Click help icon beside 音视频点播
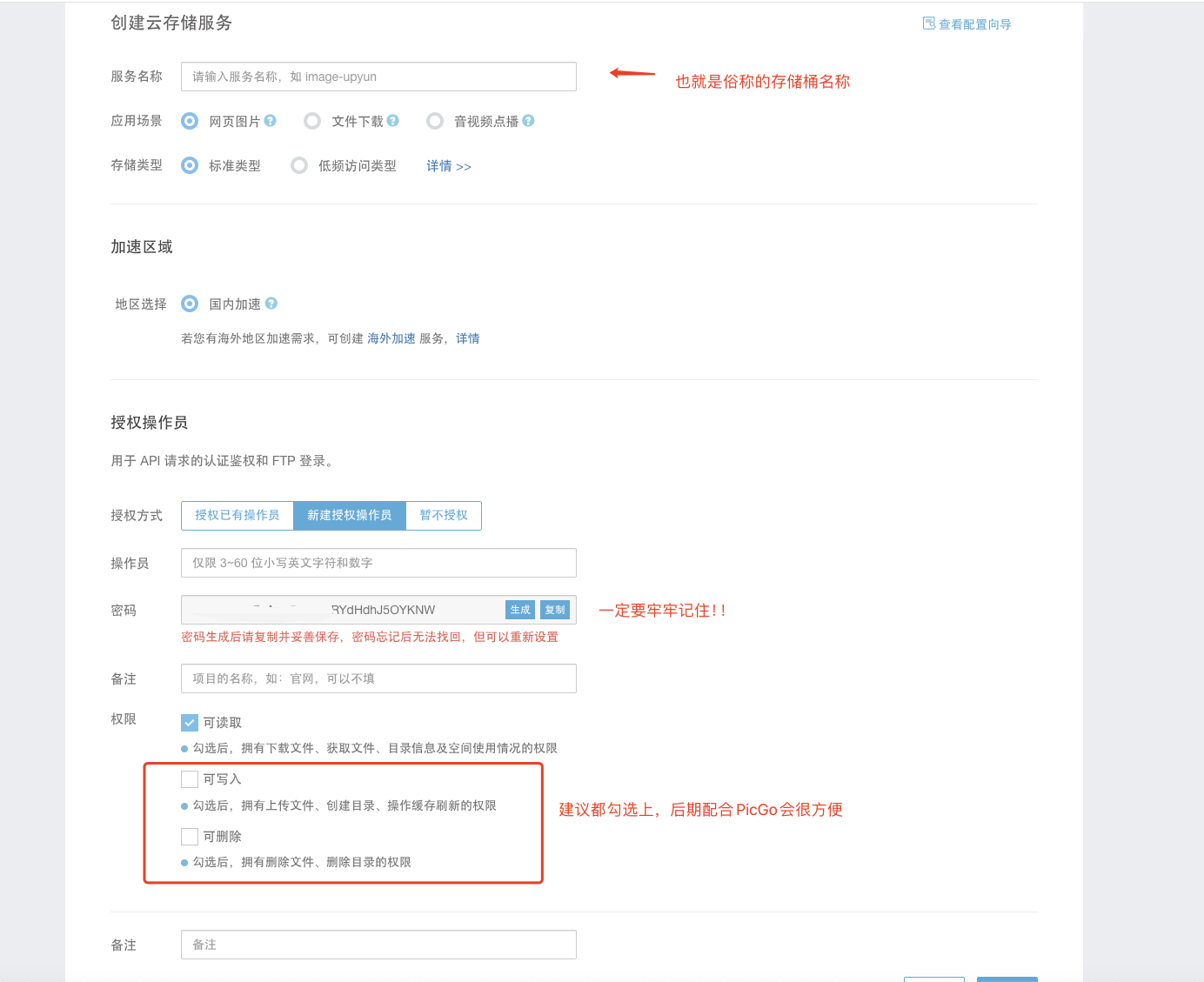The width and height of the screenshot is (1204, 982). coord(528,121)
